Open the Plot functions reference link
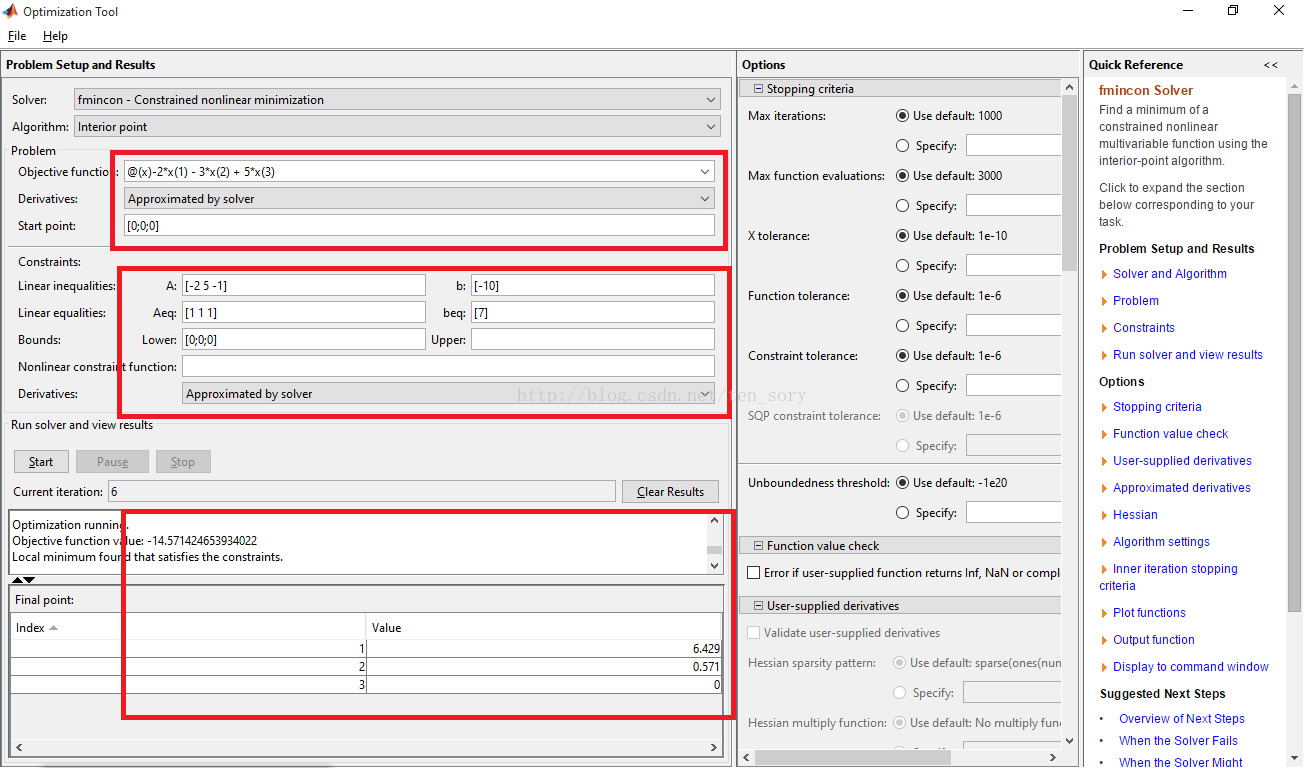Viewport: 1304px width, 768px height. [x=1149, y=613]
